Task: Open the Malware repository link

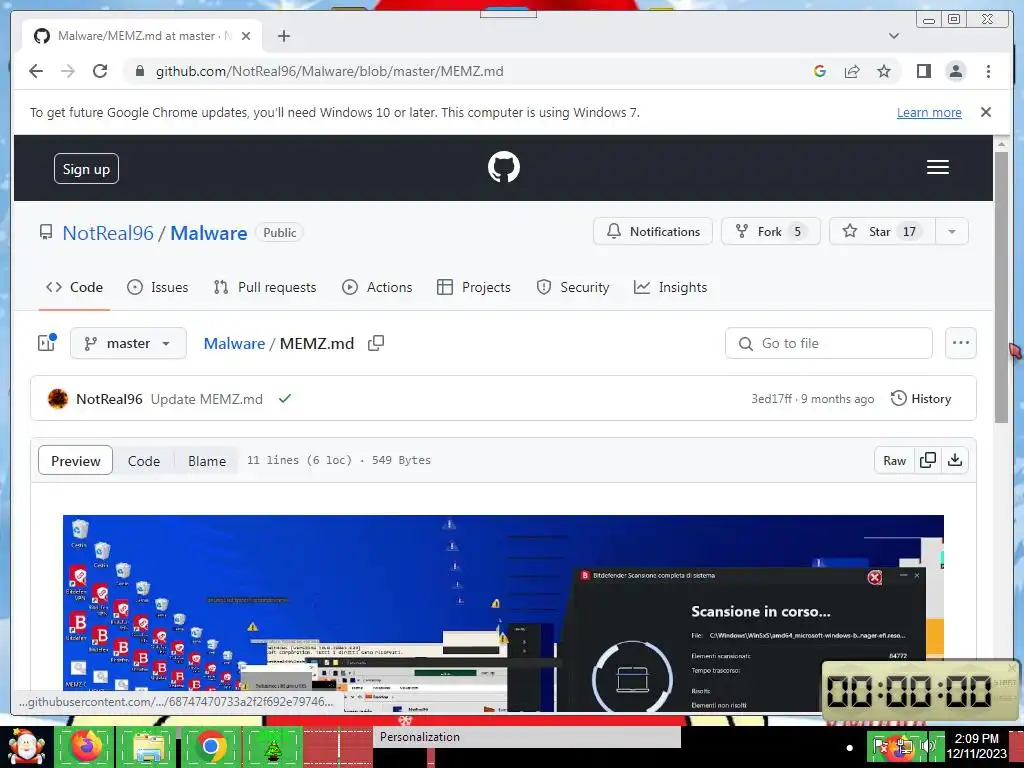Action: point(209,233)
